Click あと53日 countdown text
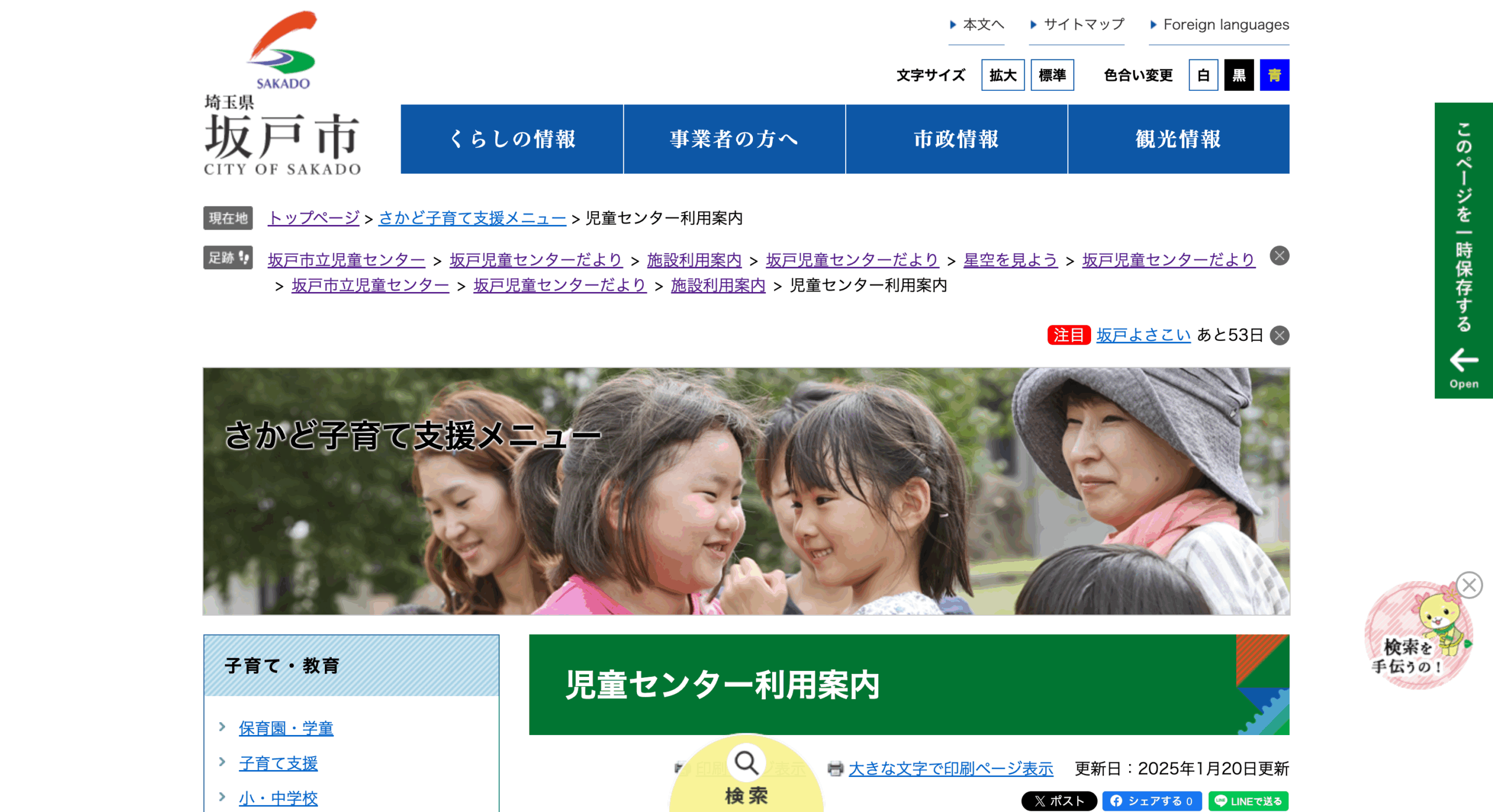 pyautogui.click(x=1229, y=335)
